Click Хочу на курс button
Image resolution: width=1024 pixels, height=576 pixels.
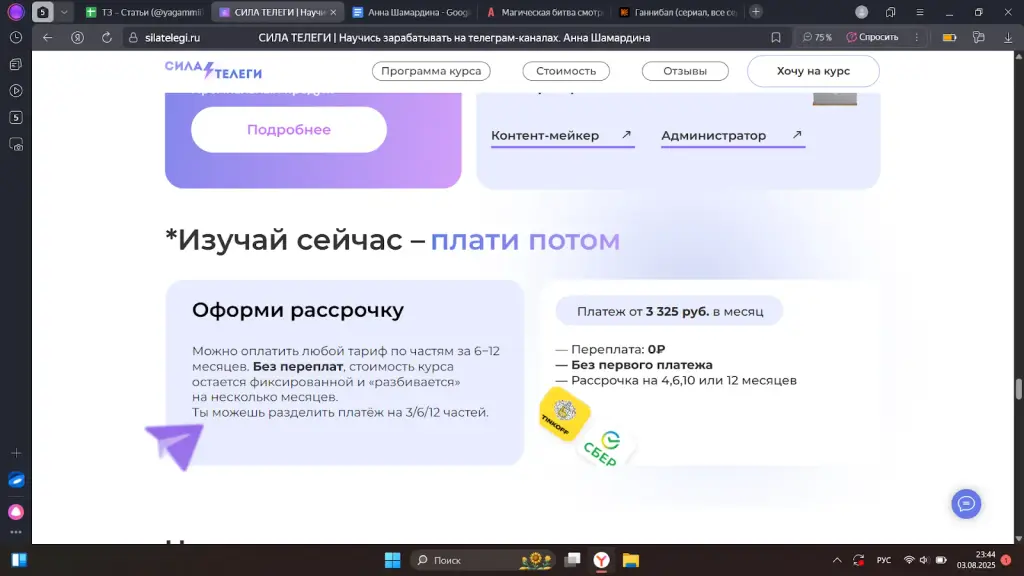[x=813, y=71]
